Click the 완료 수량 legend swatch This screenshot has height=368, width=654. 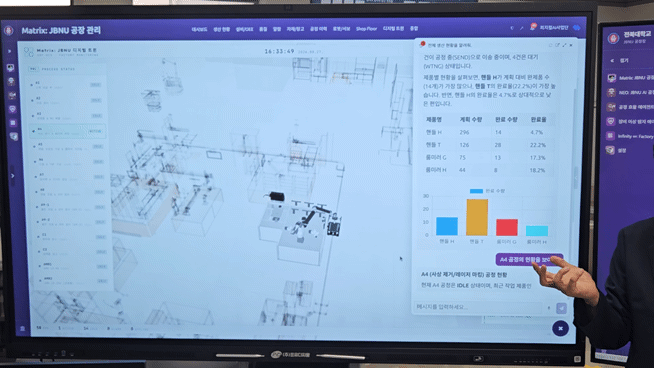coord(476,191)
